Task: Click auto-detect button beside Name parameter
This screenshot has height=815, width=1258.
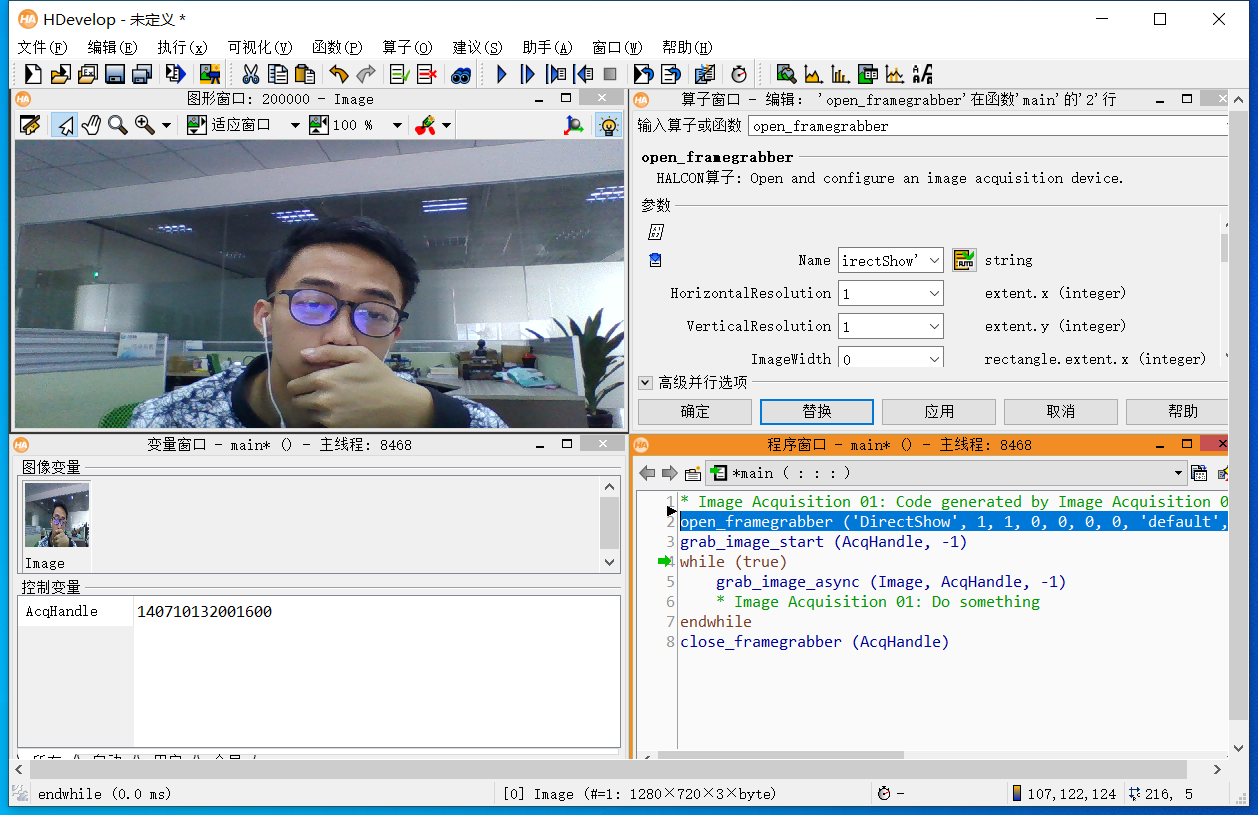Action: [964, 260]
